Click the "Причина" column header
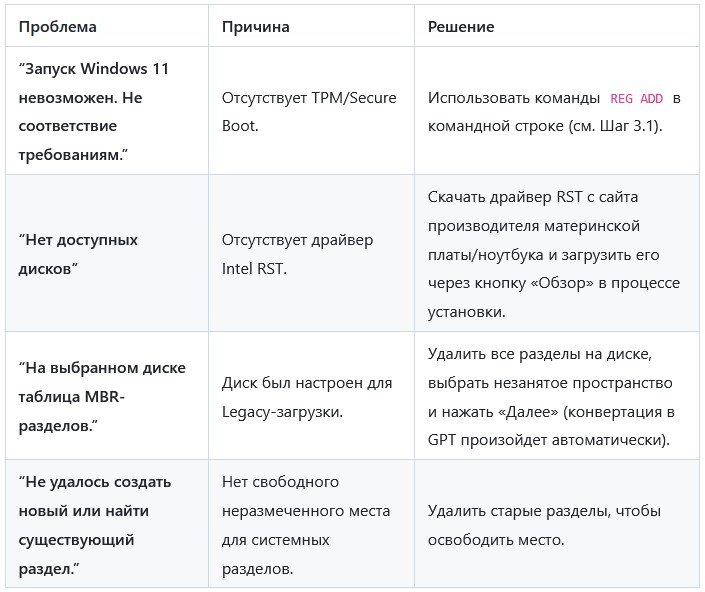The height and width of the screenshot is (592, 705). coord(255,27)
